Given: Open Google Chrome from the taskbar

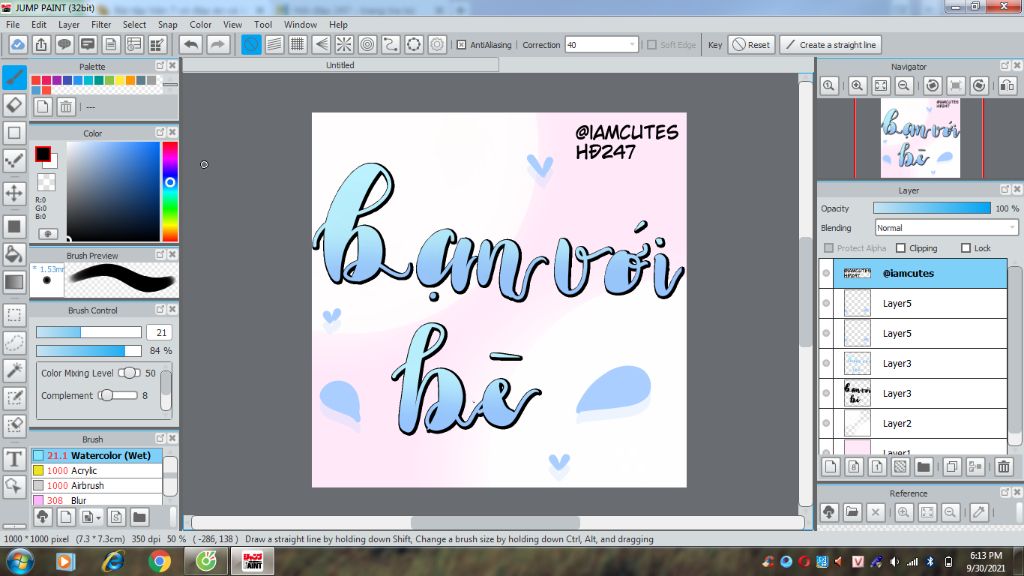Looking at the screenshot, I should pos(159,562).
